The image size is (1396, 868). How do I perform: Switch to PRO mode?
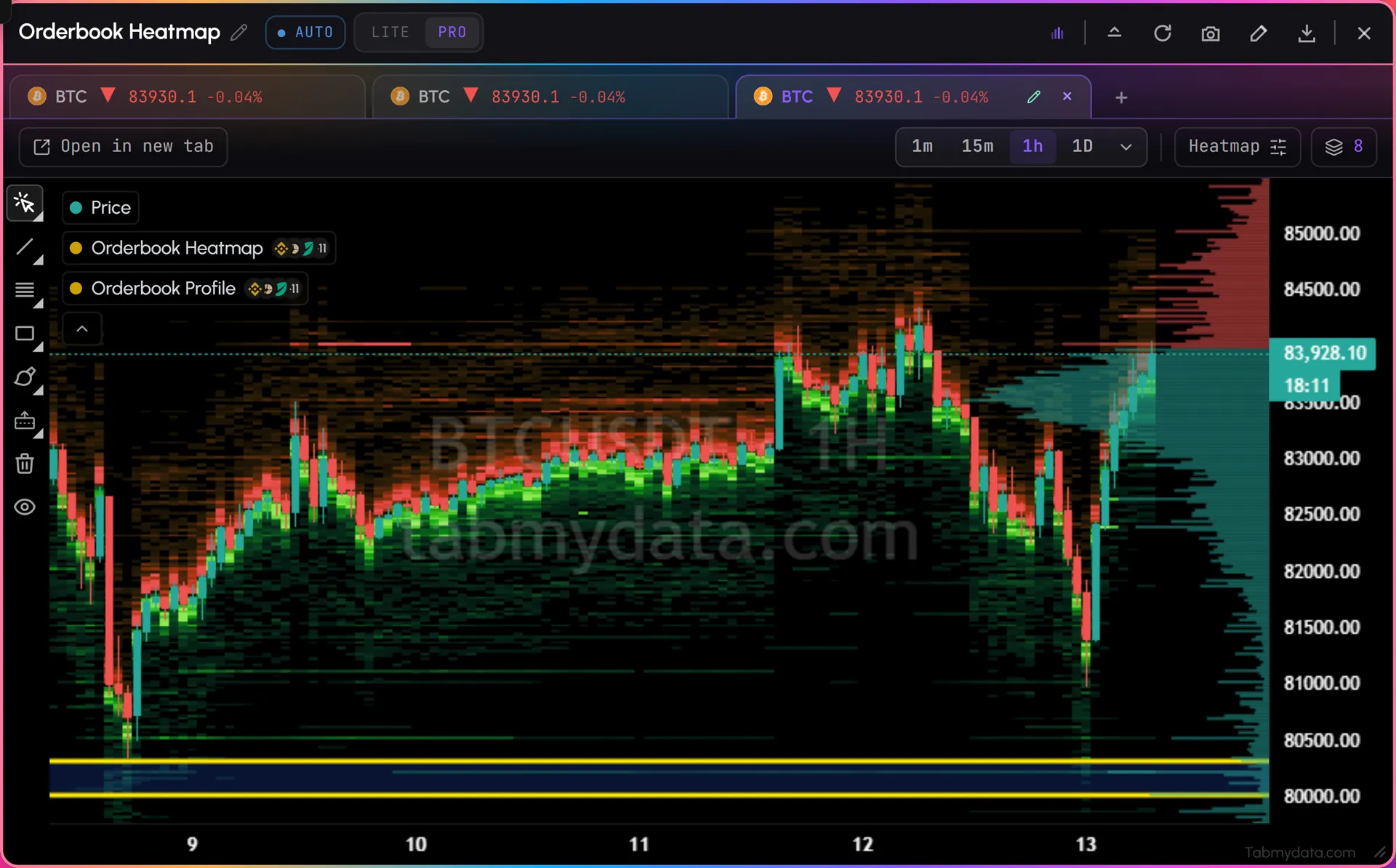(452, 33)
